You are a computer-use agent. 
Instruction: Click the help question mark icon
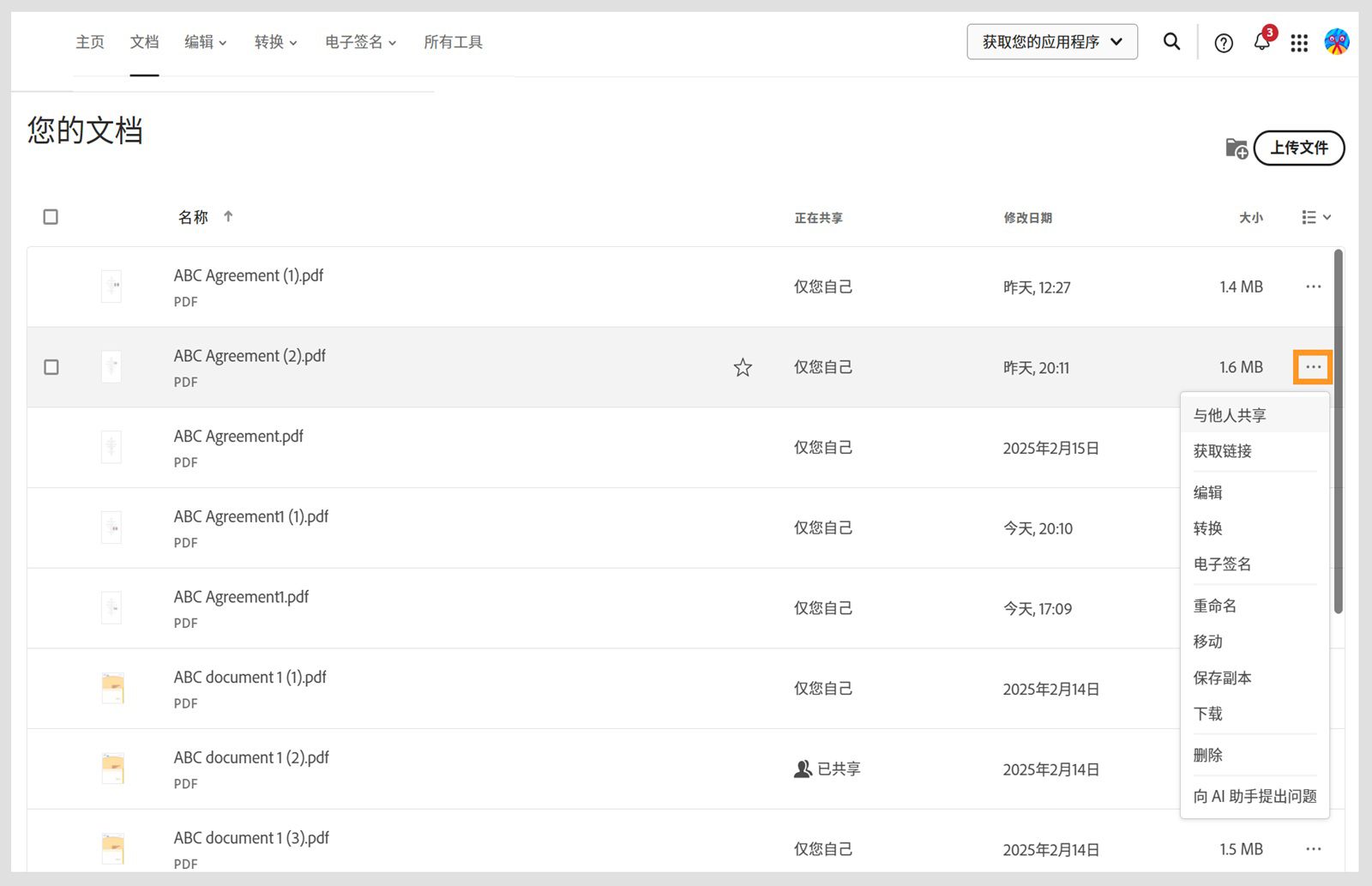pos(1223,42)
